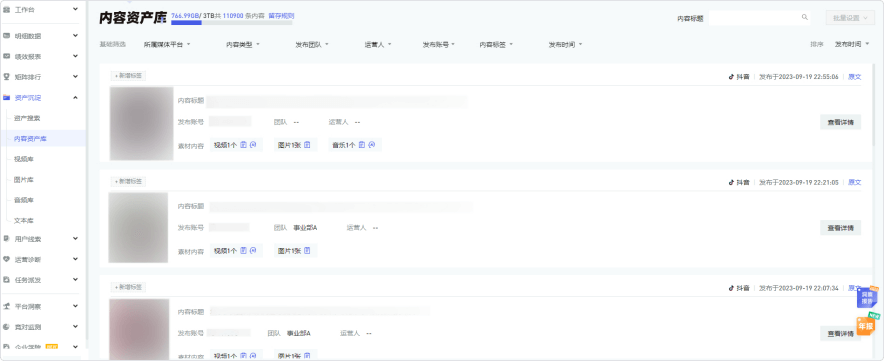This screenshot has width=884, height=361.
Task: Open the 发布账号 filter dropdown
Action: click(x=439, y=45)
